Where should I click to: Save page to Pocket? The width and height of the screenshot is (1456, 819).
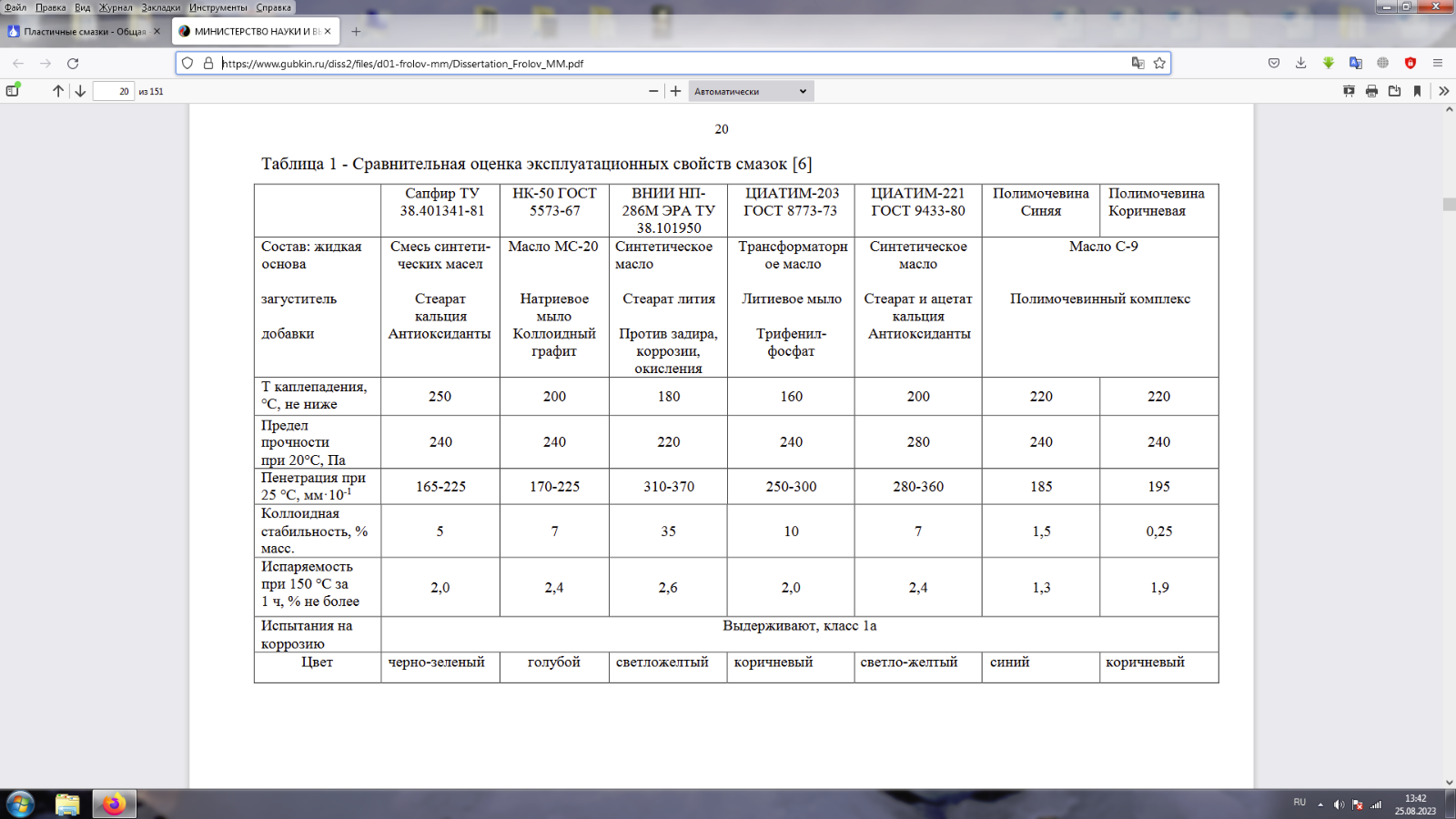(x=1274, y=63)
